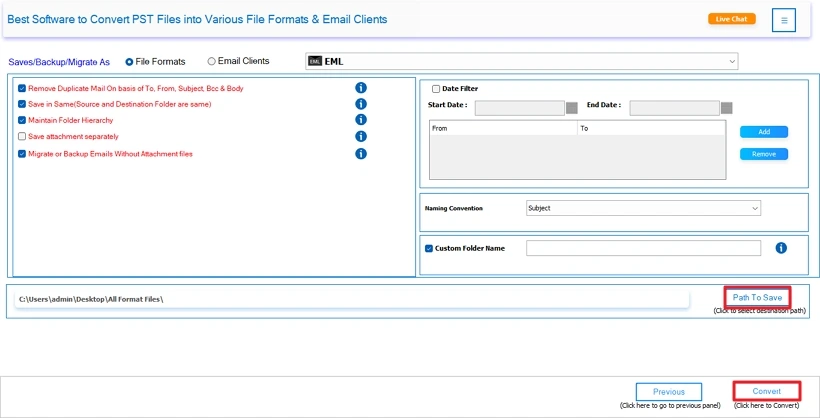
Task: Expand the EML file format dropdown
Action: (x=521, y=61)
